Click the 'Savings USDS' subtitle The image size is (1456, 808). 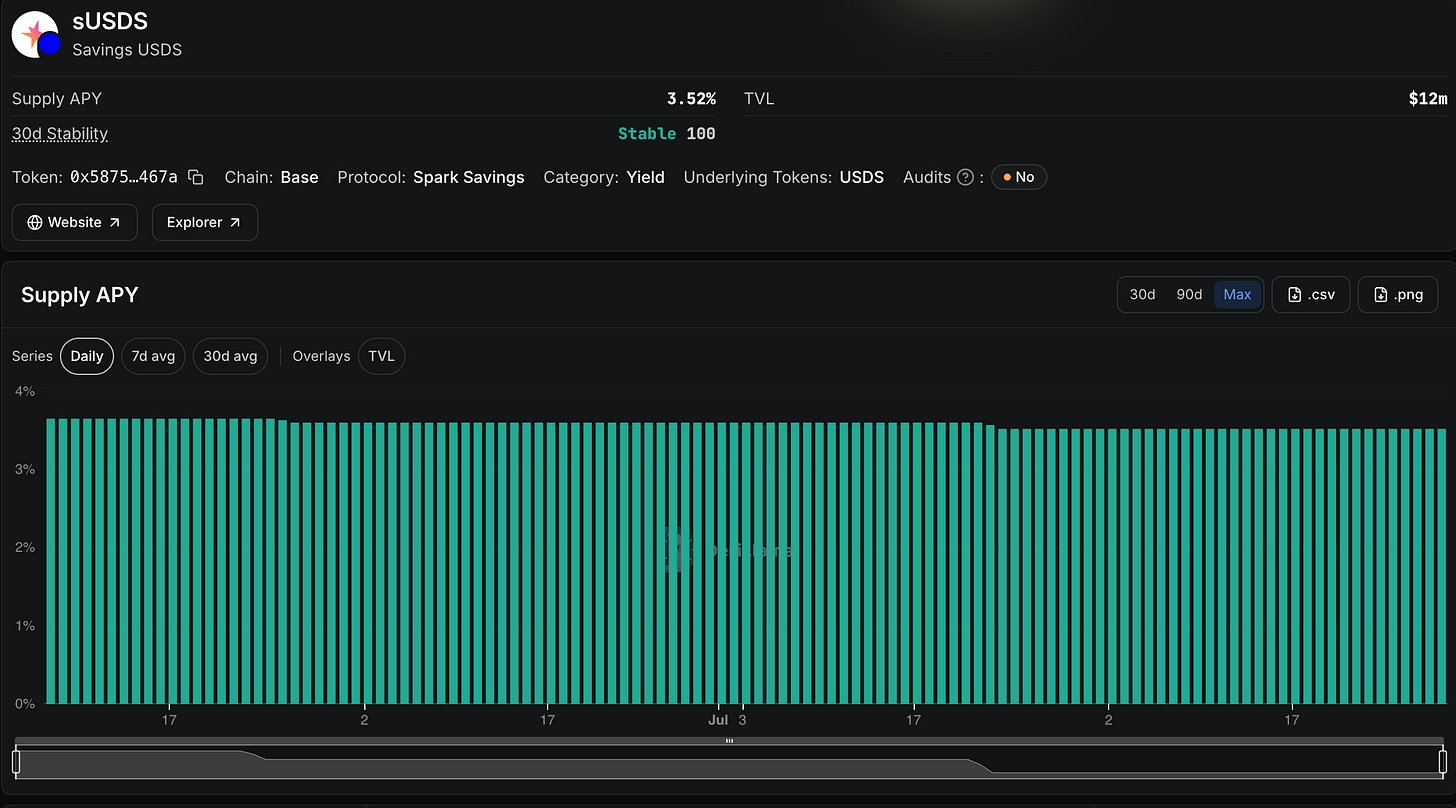127,49
